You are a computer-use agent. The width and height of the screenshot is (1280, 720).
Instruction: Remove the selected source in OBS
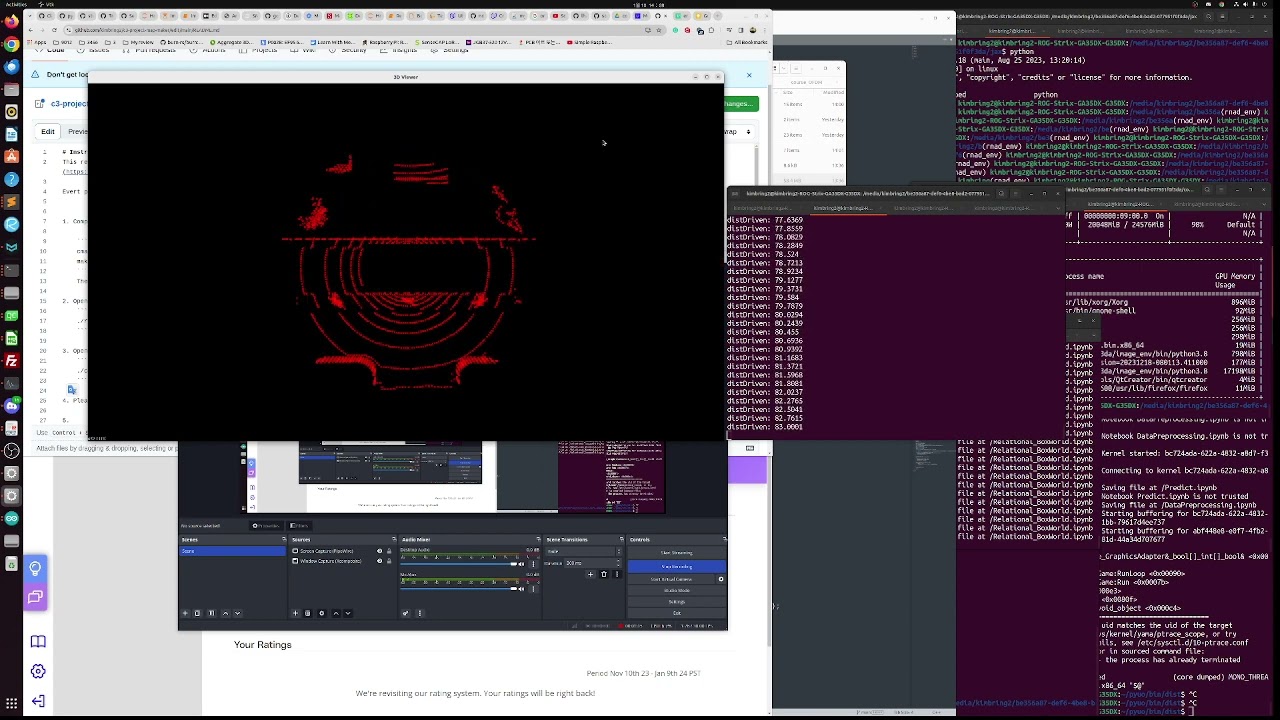307,613
